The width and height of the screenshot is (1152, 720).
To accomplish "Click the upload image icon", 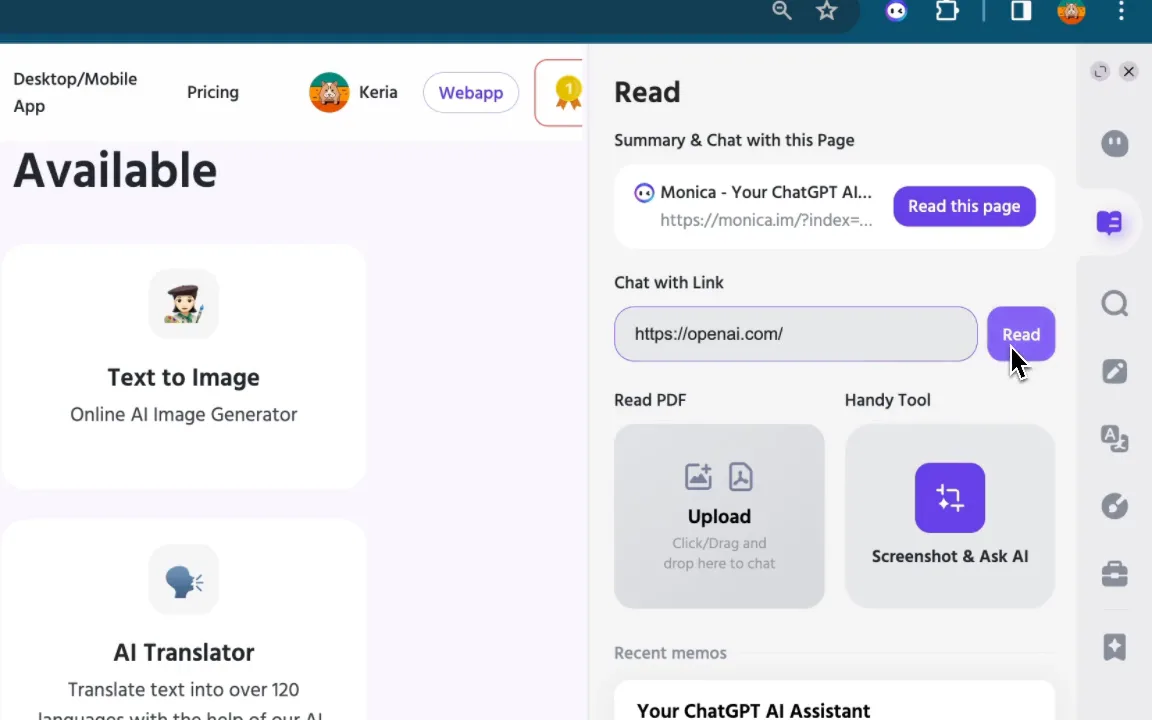I will click(698, 477).
